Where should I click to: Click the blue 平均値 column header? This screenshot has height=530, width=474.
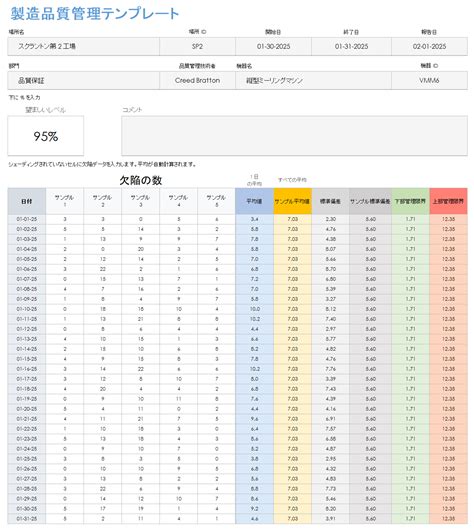pos(254,201)
